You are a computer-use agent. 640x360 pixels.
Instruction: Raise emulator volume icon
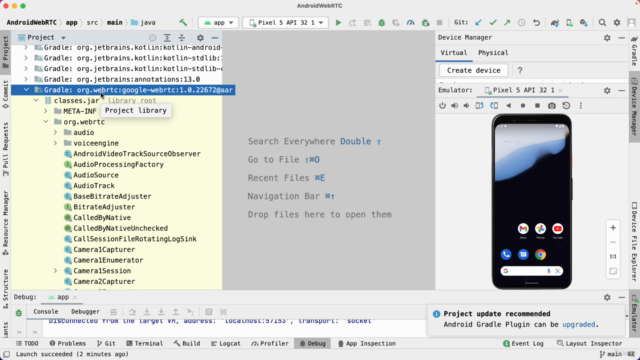click(454, 106)
